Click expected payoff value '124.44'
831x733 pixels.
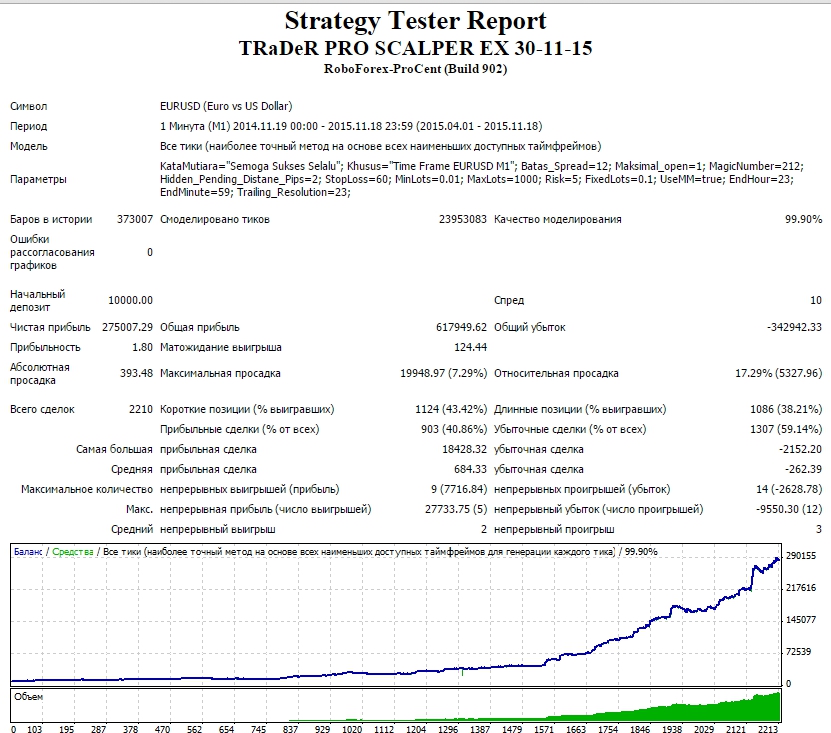click(470, 348)
